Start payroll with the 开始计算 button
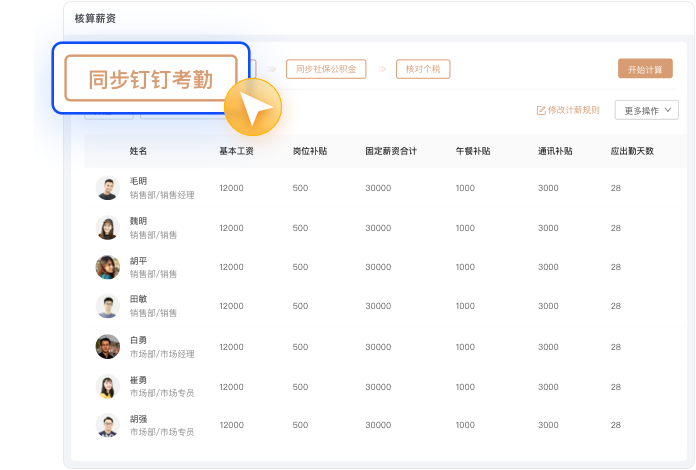The height and width of the screenshot is (470, 696). [645, 69]
